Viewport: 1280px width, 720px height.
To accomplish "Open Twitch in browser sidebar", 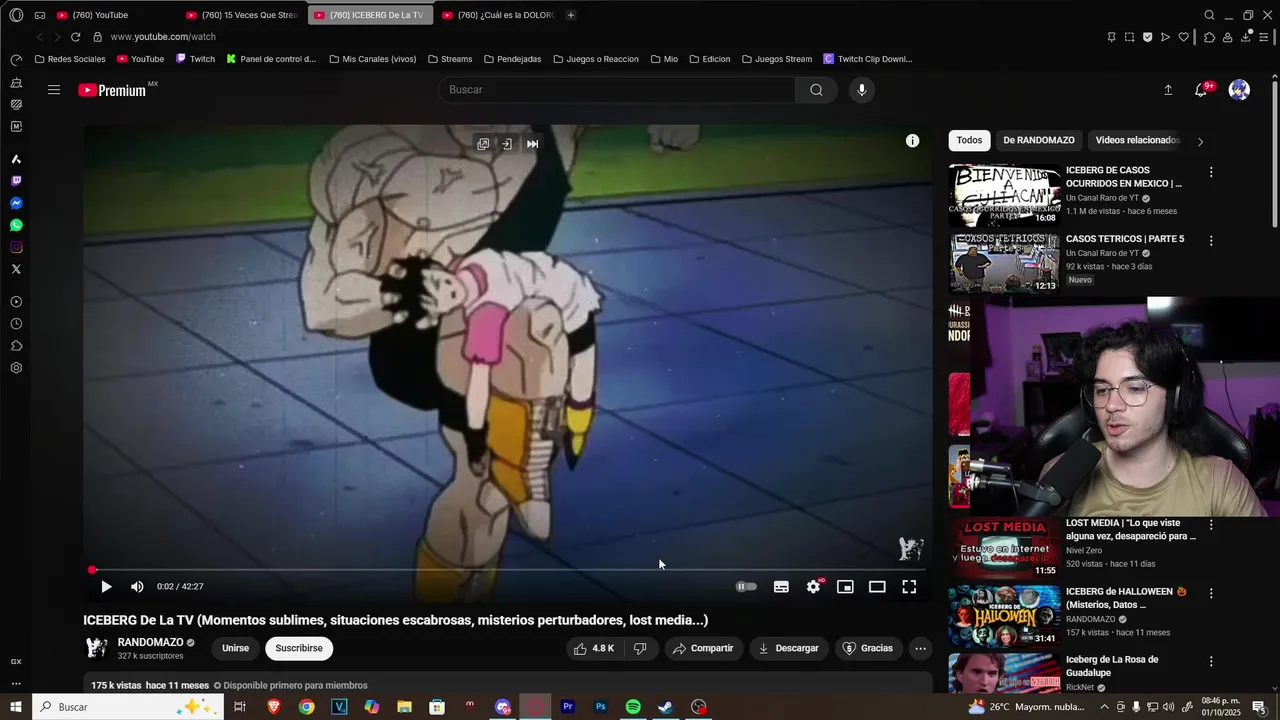I will (16, 181).
